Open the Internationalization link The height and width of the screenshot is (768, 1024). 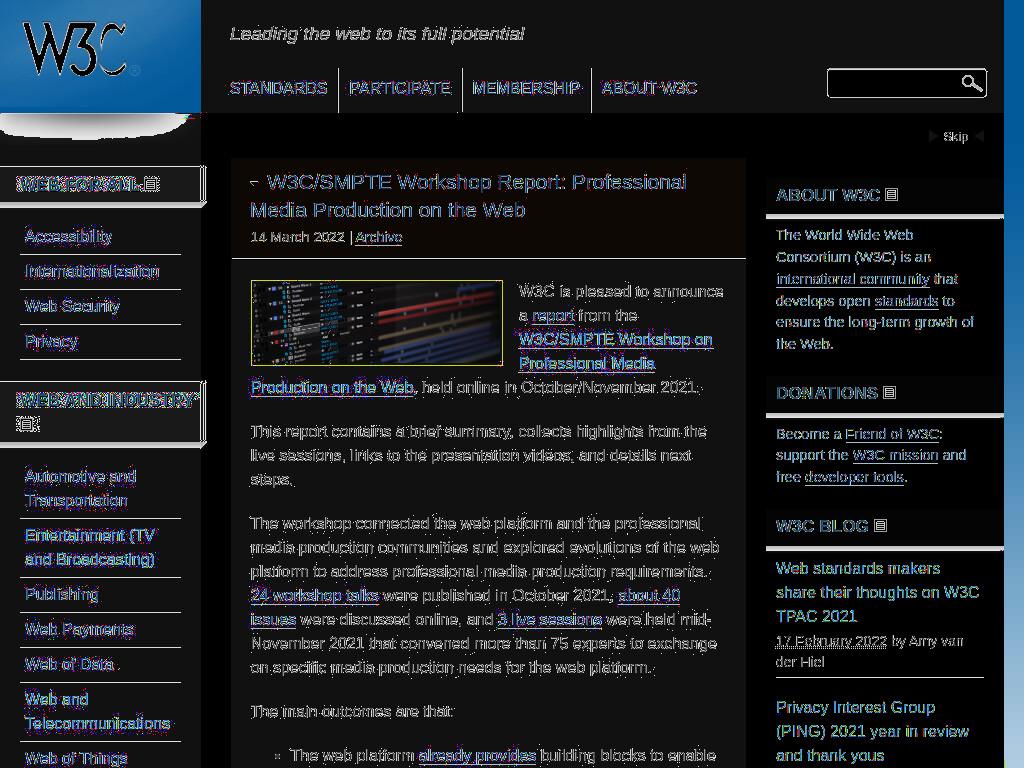coord(92,271)
